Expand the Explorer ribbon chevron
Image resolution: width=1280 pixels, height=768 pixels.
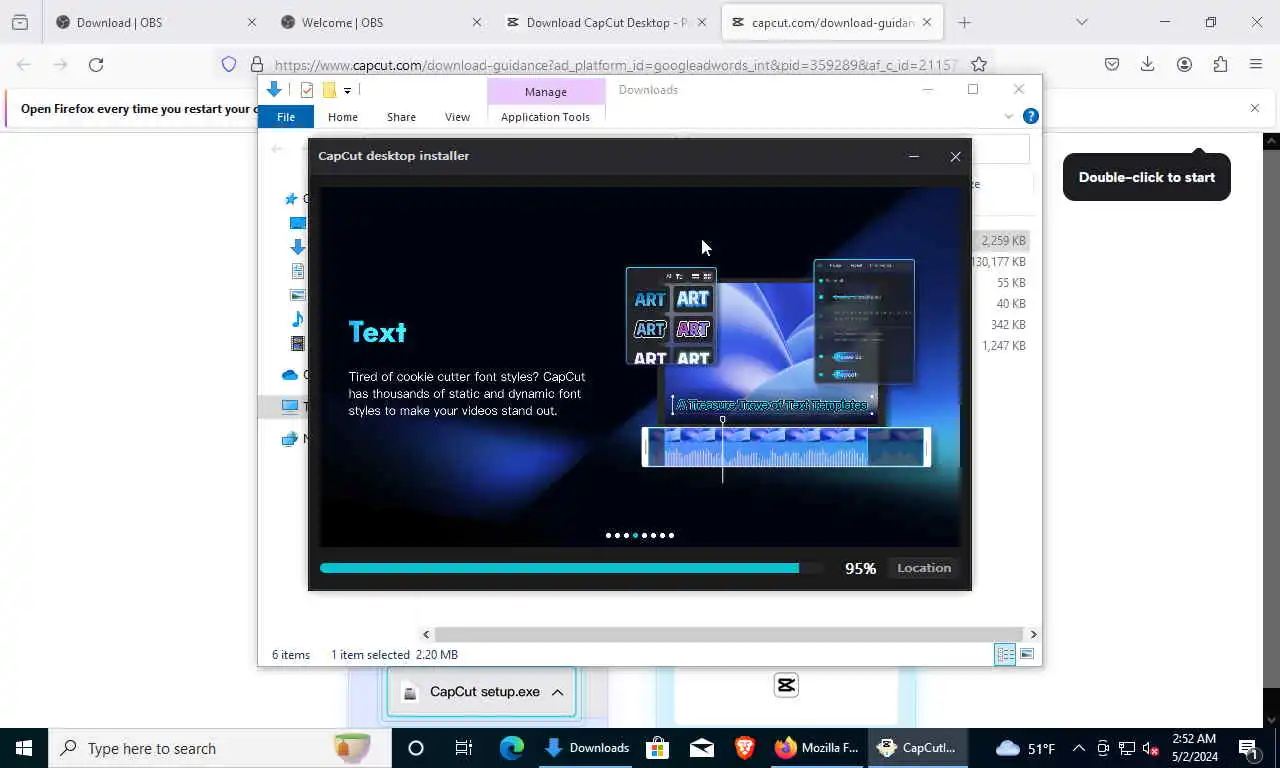pyautogui.click(x=1008, y=117)
